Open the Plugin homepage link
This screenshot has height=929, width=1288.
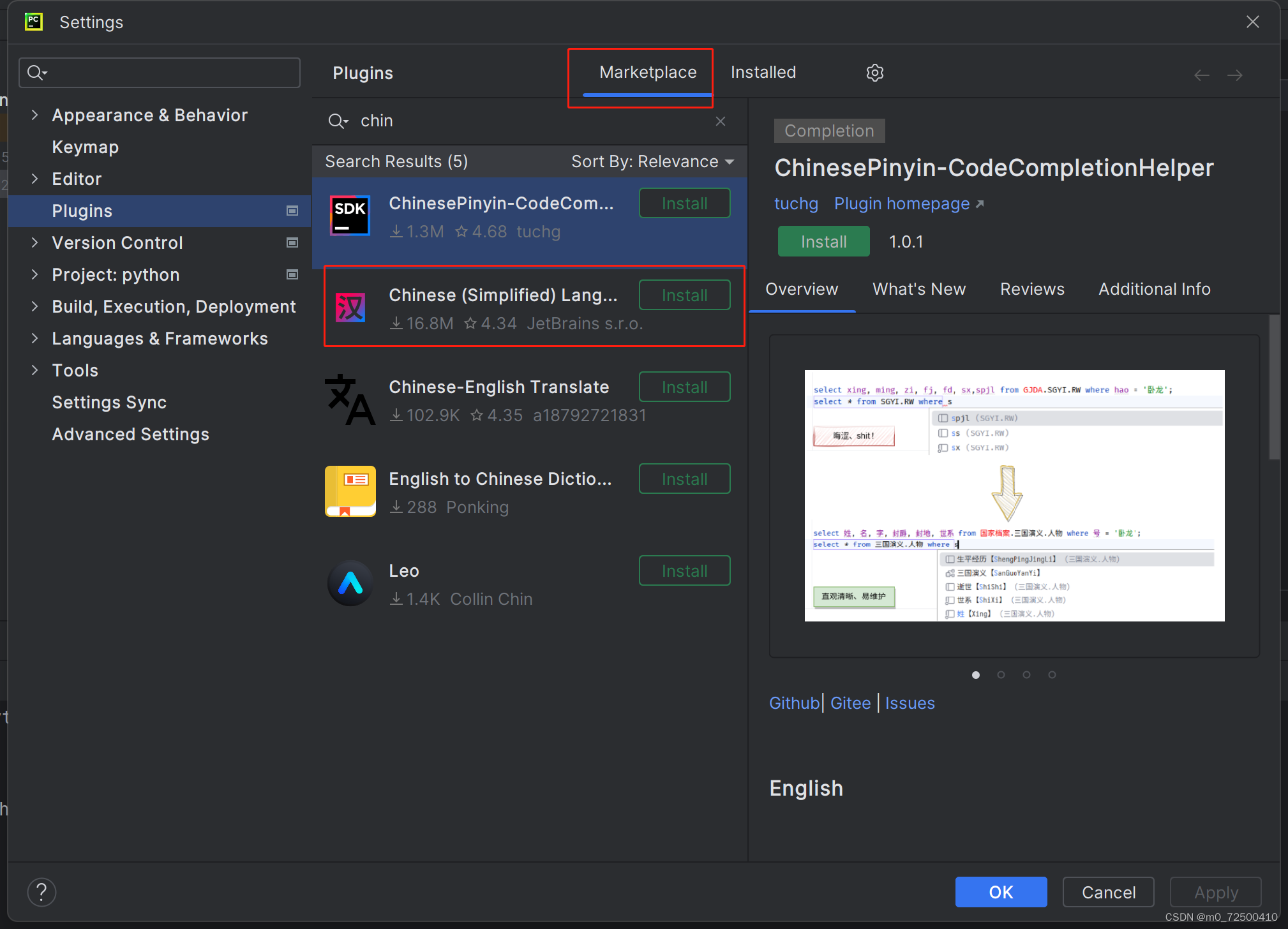coord(909,204)
